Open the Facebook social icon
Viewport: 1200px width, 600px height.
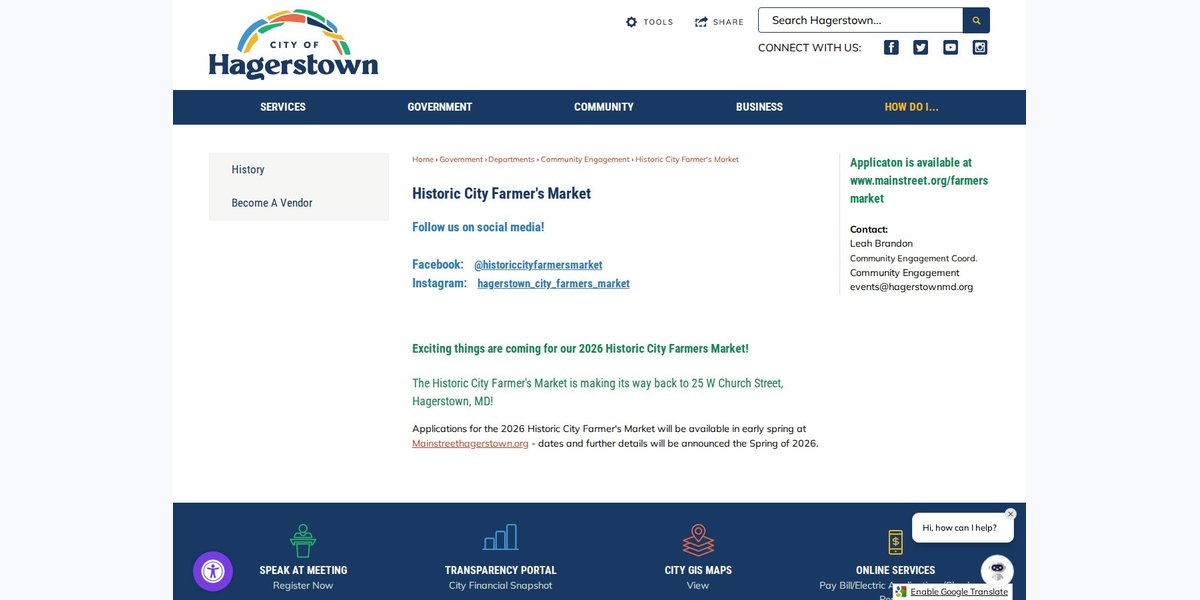(x=891, y=47)
